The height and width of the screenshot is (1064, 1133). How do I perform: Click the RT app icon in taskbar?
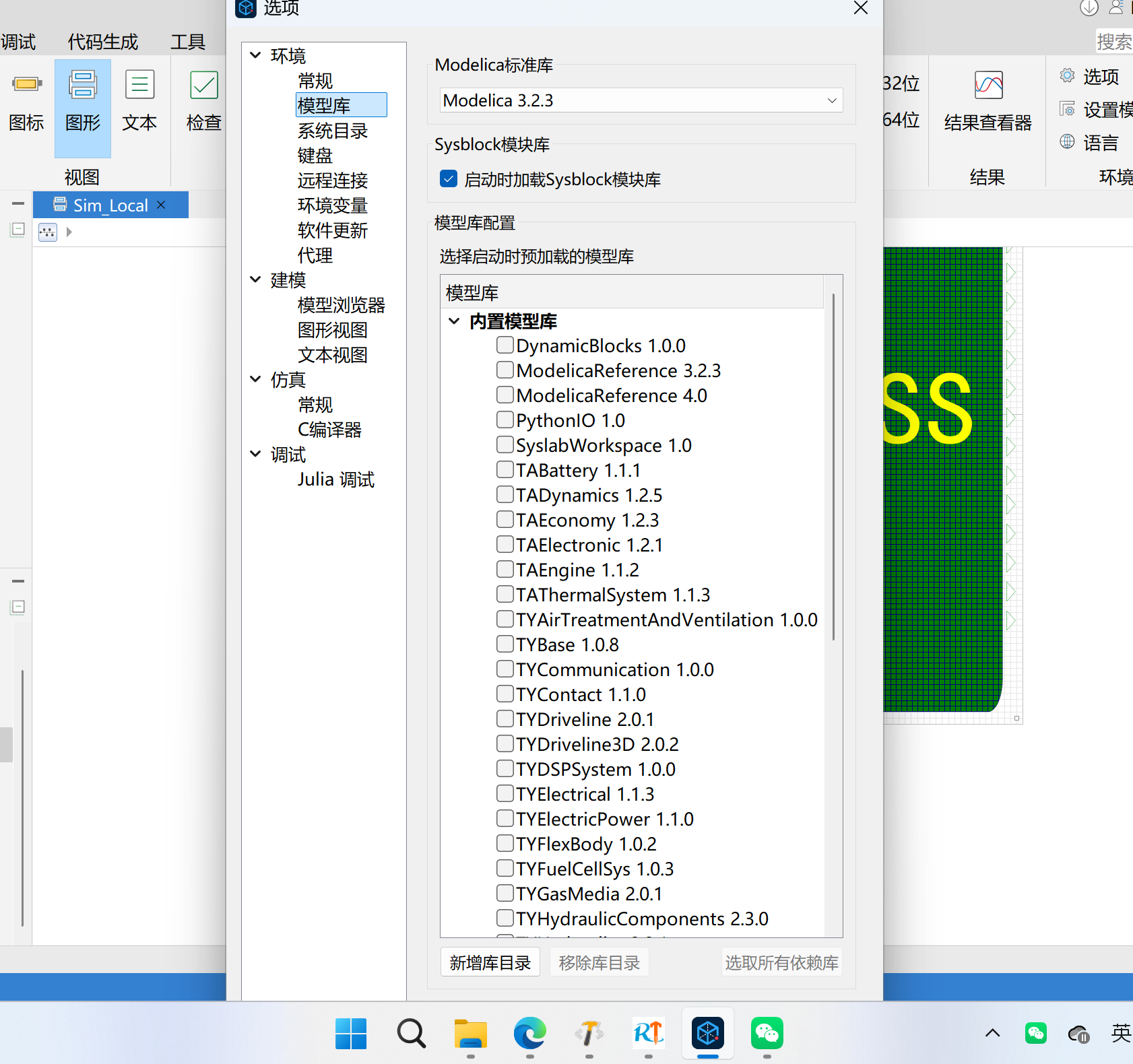649,1033
